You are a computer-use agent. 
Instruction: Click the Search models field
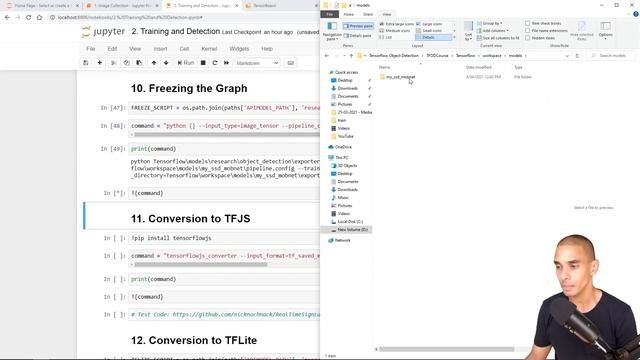coord(611,56)
